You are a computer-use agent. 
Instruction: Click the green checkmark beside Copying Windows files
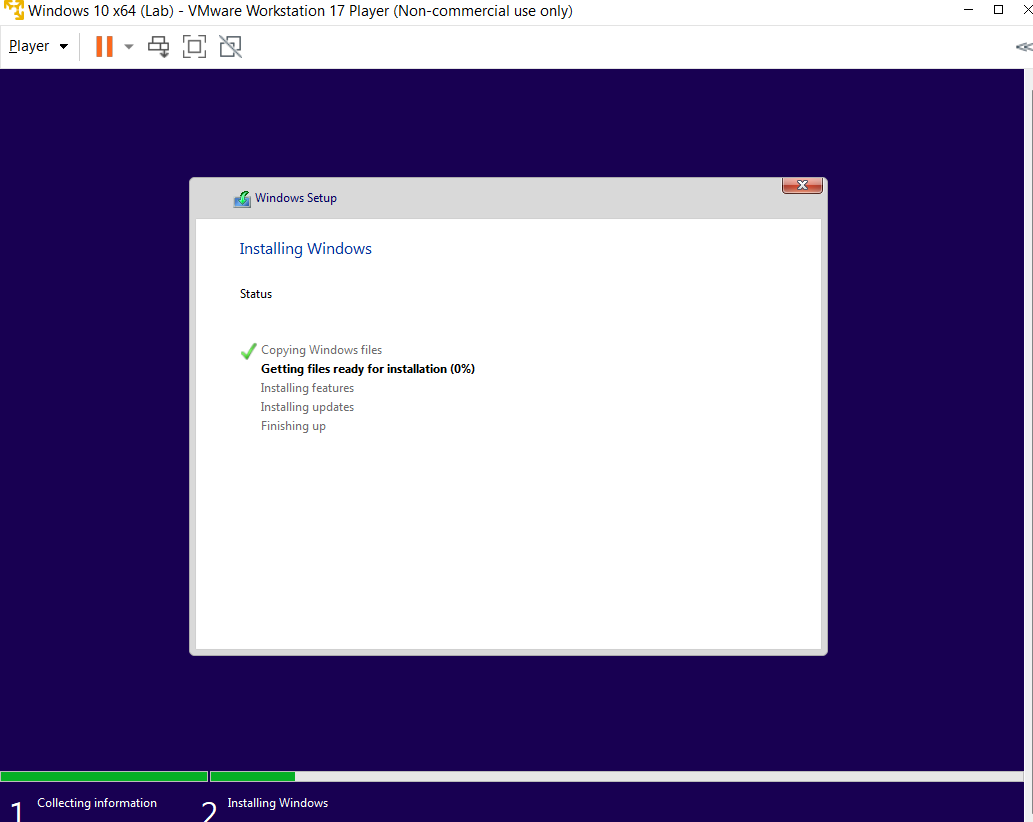[248, 351]
